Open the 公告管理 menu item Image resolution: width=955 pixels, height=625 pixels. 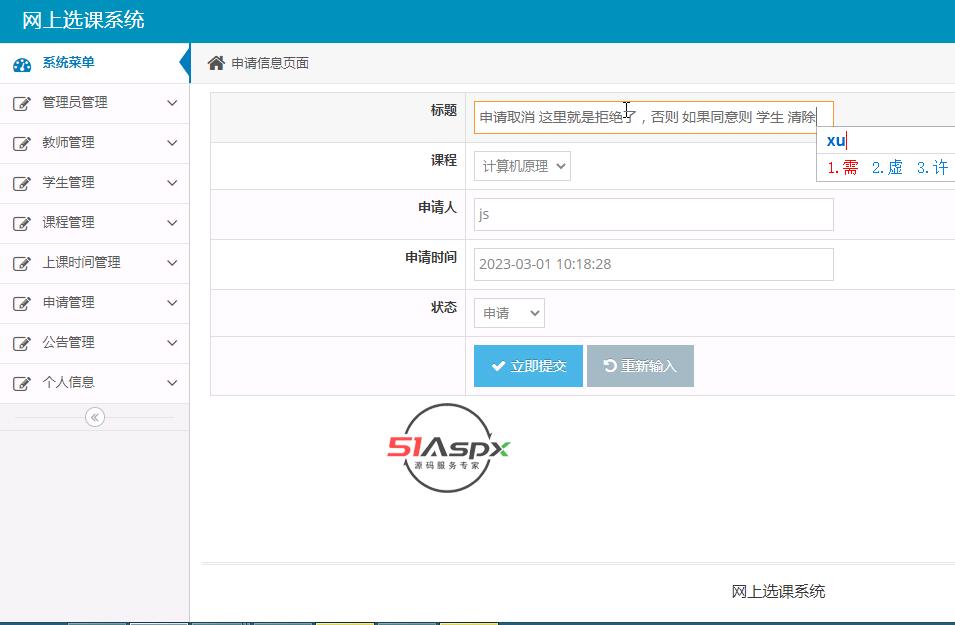pos(94,343)
